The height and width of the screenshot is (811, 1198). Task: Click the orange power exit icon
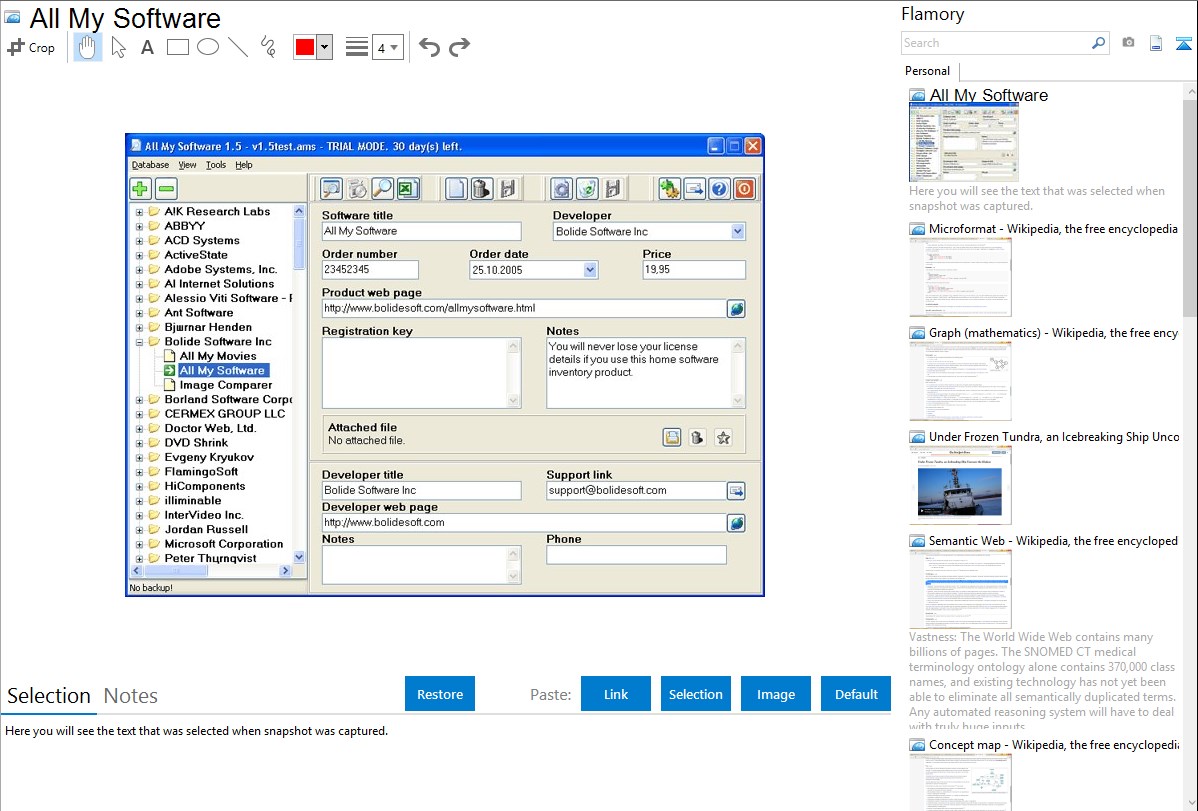pos(744,189)
